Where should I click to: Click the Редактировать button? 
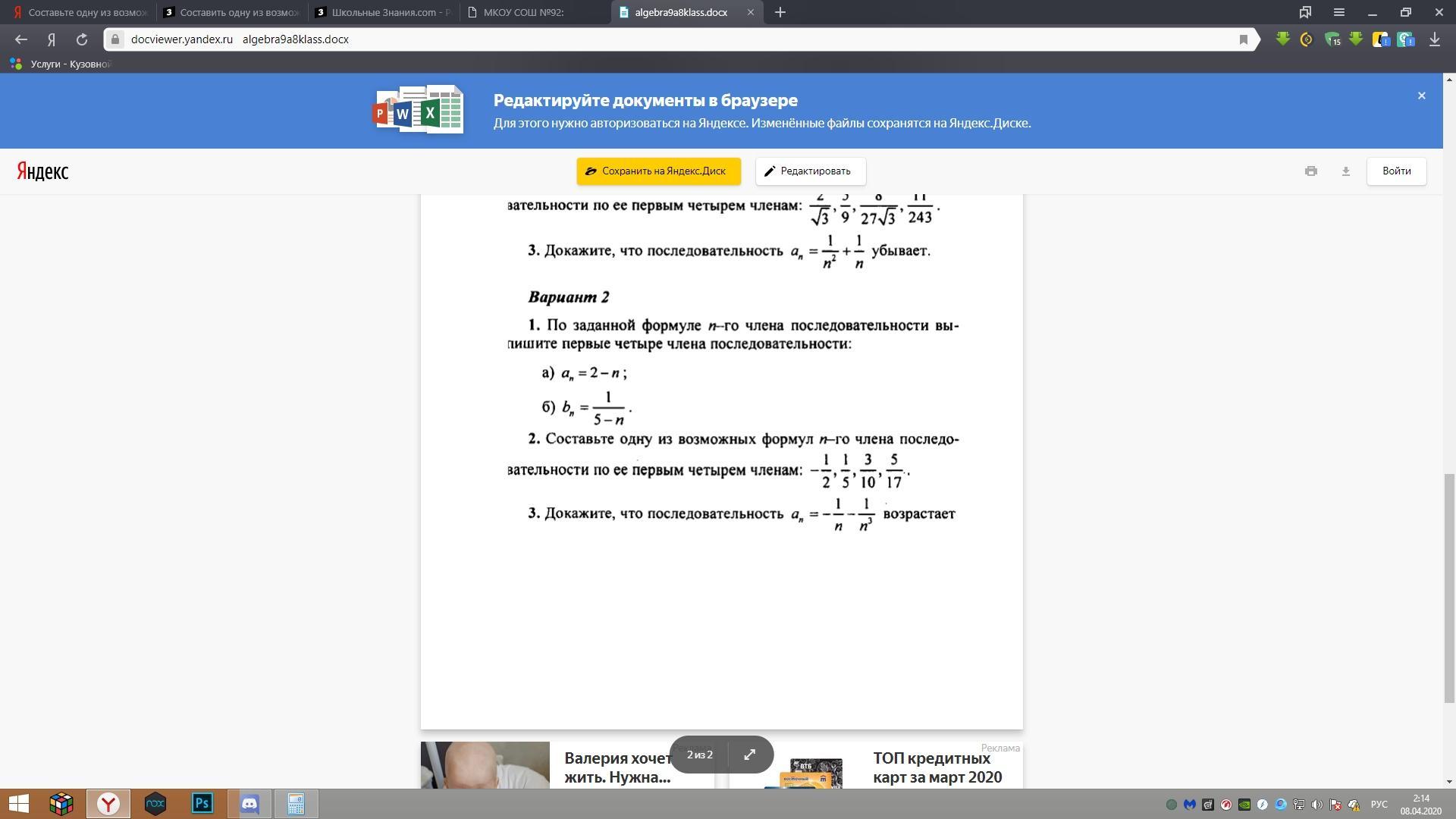[x=810, y=171]
